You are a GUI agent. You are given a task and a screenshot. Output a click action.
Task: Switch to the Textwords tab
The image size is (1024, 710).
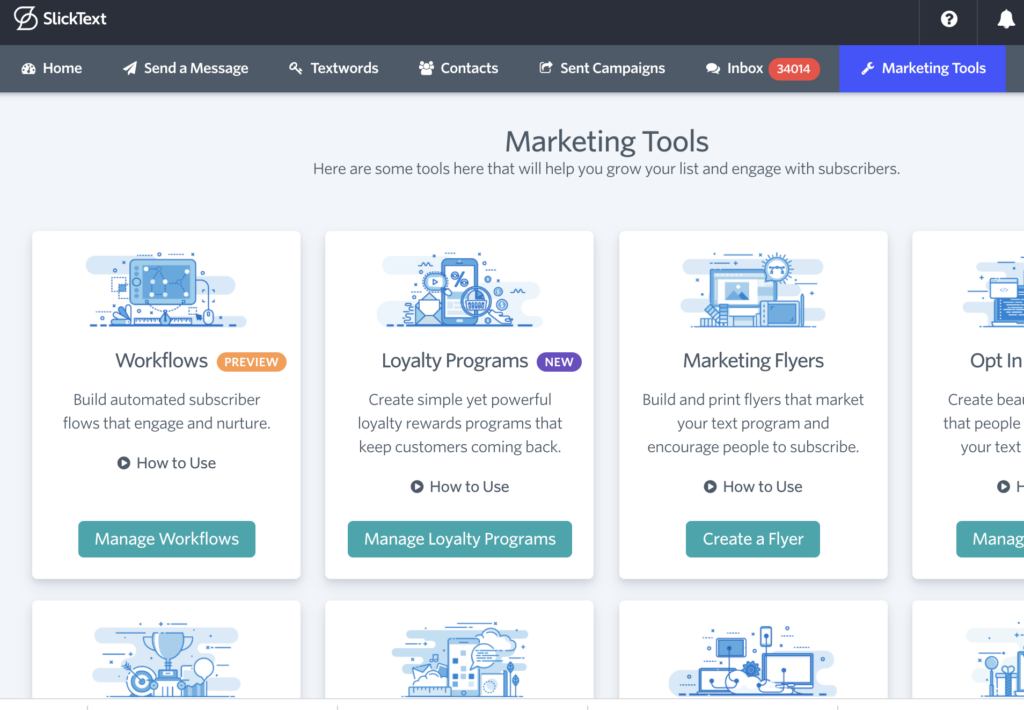333,68
